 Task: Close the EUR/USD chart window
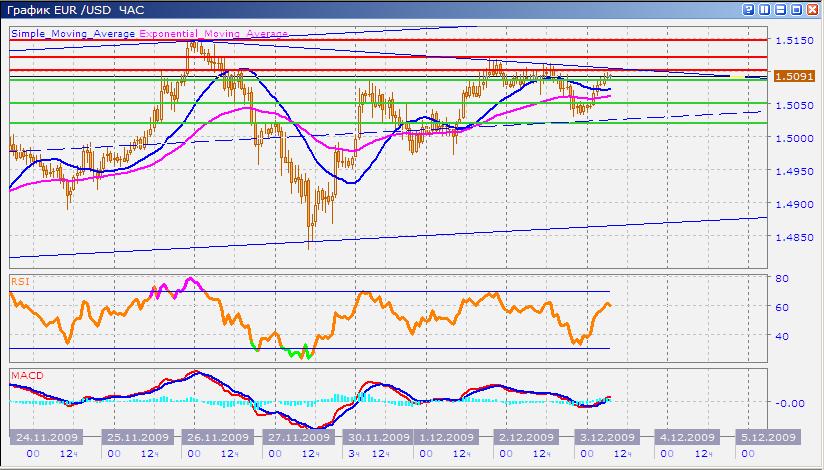[x=813, y=8]
